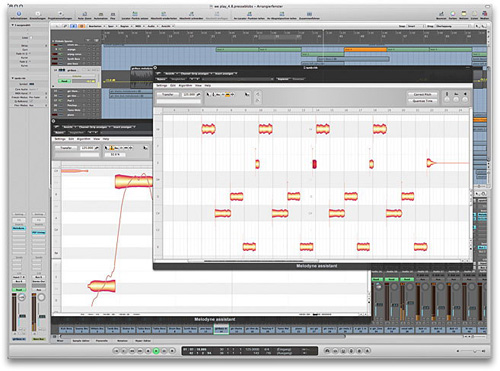Click Locator-Punkte setzen icon
Screen dimensions: 500x371
[135, 14]
